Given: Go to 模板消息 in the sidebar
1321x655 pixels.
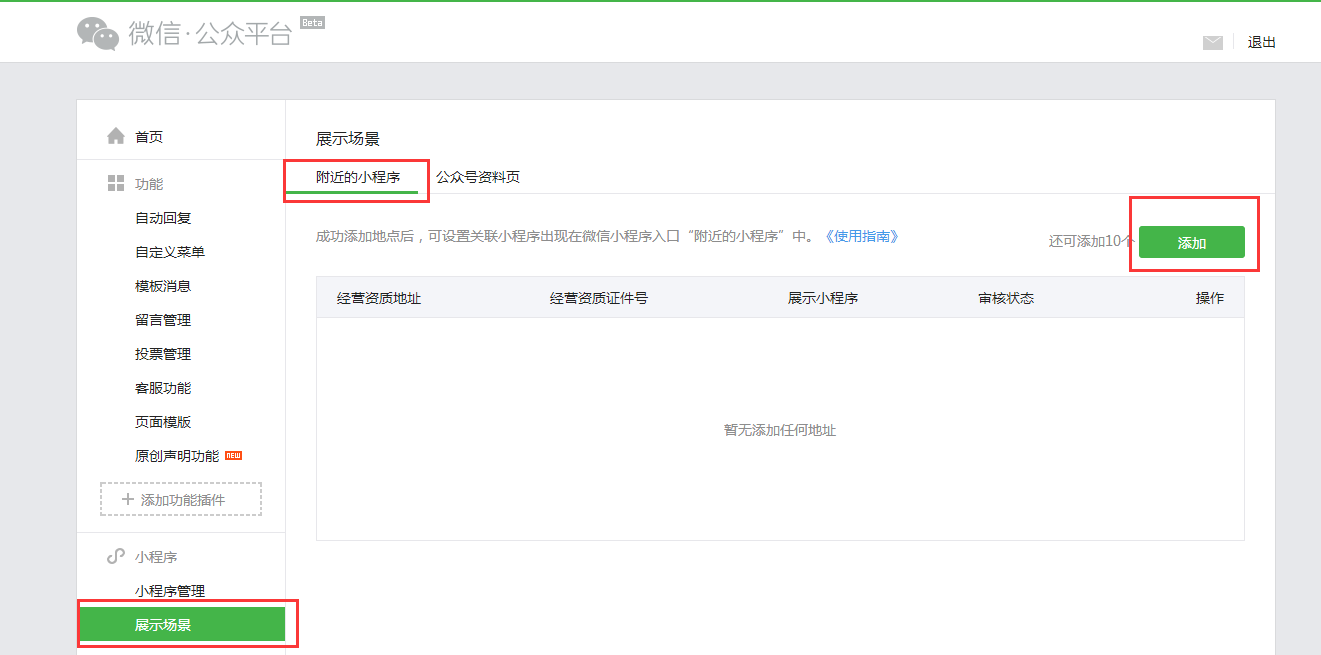Looking at the screenshot, I should tap(163, 286).
